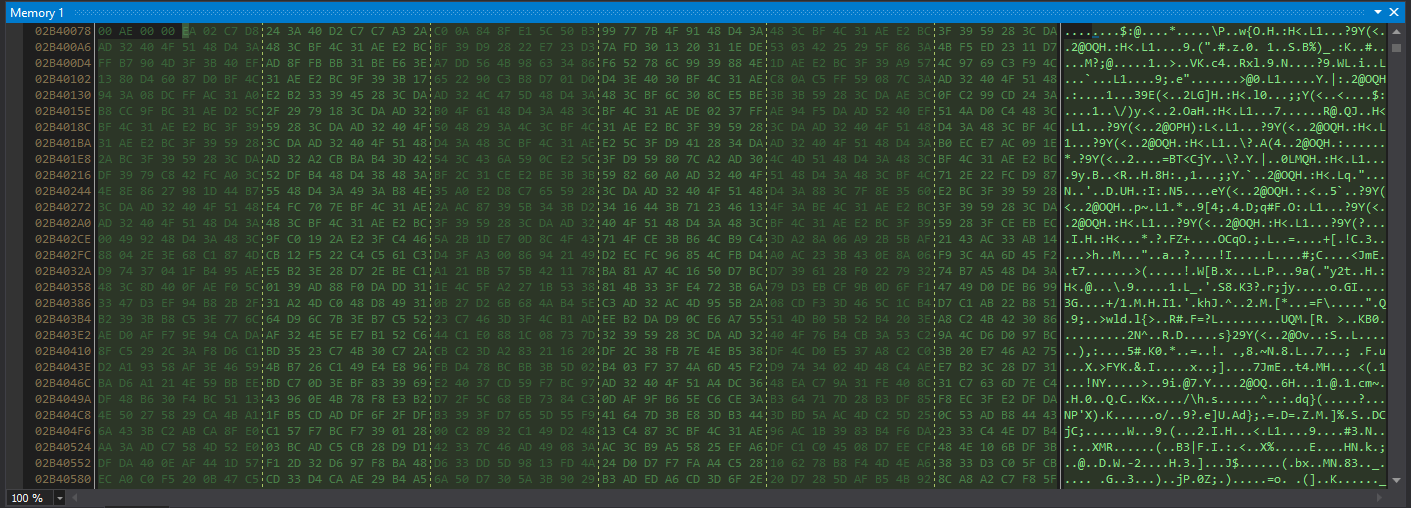Screen dimensions: 1411x508
Task: Click the vertical scrollbar up arrow
Action: pos(1397,31)
